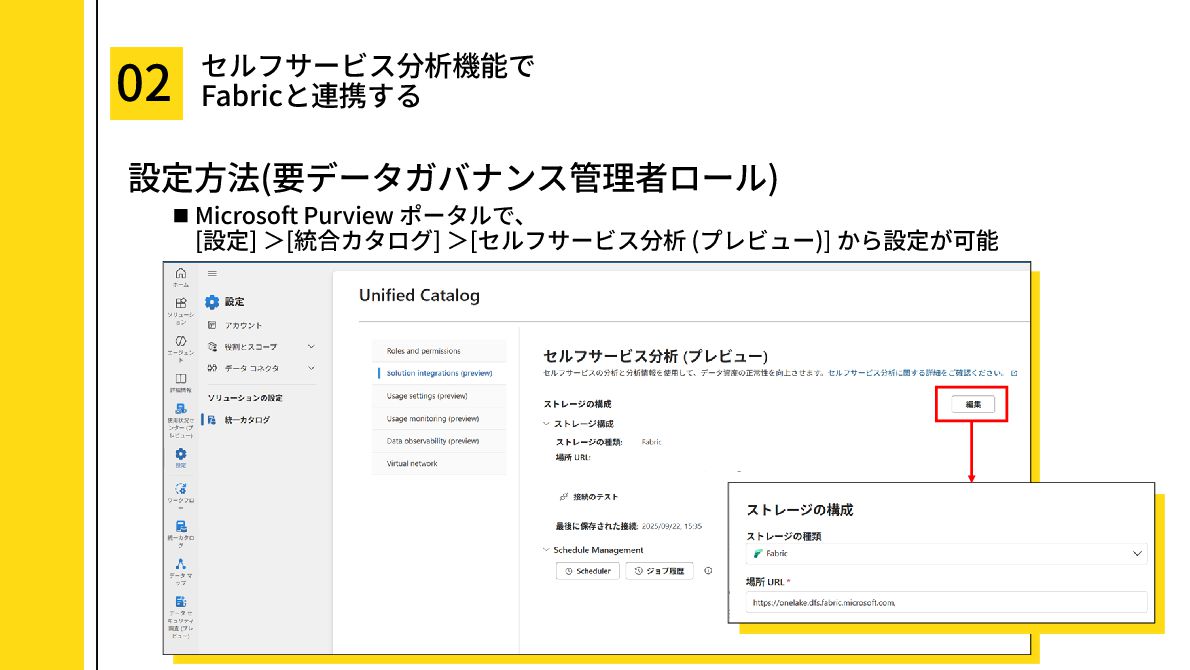Follow the セルフサービス分析 learn-more link

point(915,373)
